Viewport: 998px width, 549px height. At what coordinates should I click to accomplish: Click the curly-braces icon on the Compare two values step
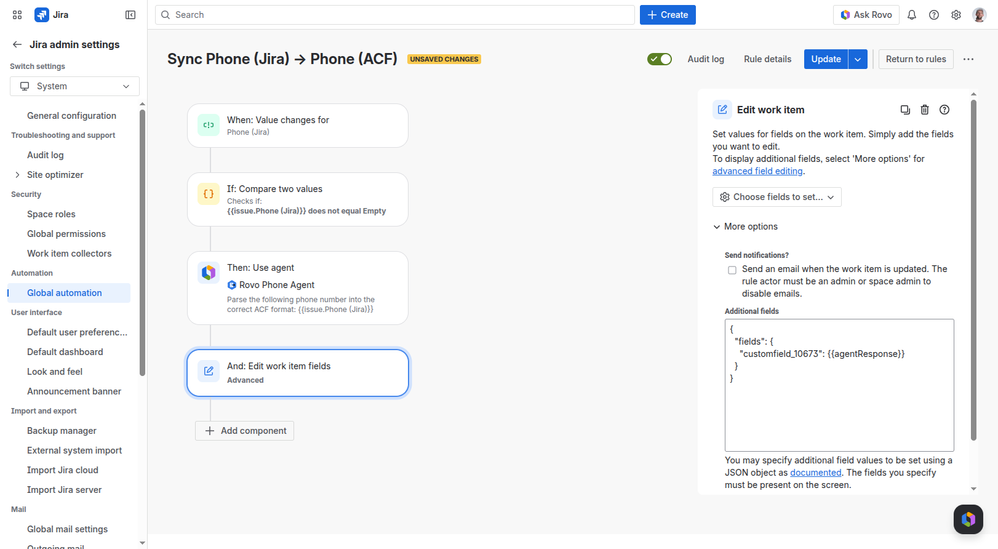(x=208, y=194)
